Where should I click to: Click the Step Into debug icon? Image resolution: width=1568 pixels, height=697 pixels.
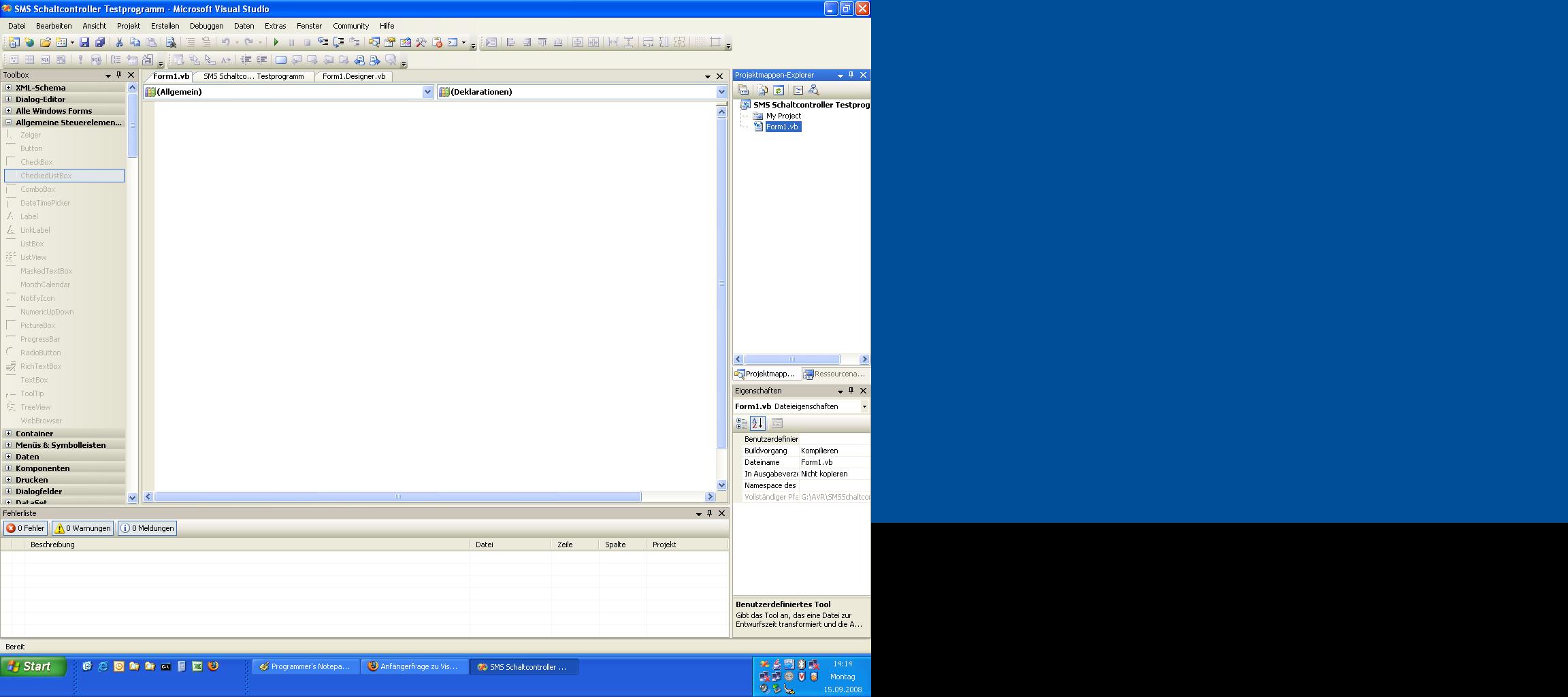pos(323,42)
